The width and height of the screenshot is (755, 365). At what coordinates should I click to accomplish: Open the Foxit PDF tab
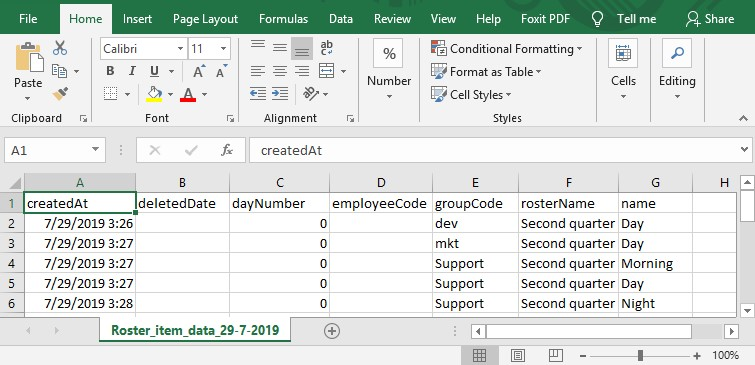546,19
